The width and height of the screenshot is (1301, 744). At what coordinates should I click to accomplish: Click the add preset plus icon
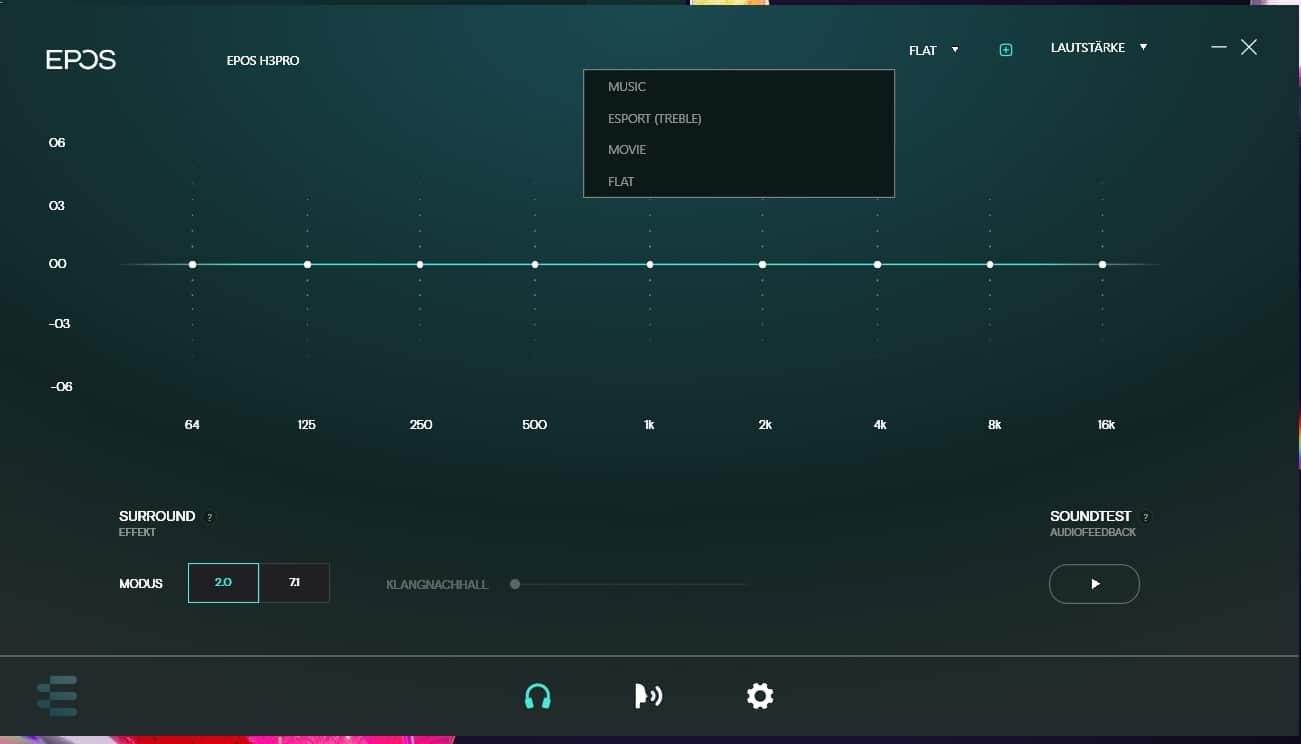click(1006, 50)
